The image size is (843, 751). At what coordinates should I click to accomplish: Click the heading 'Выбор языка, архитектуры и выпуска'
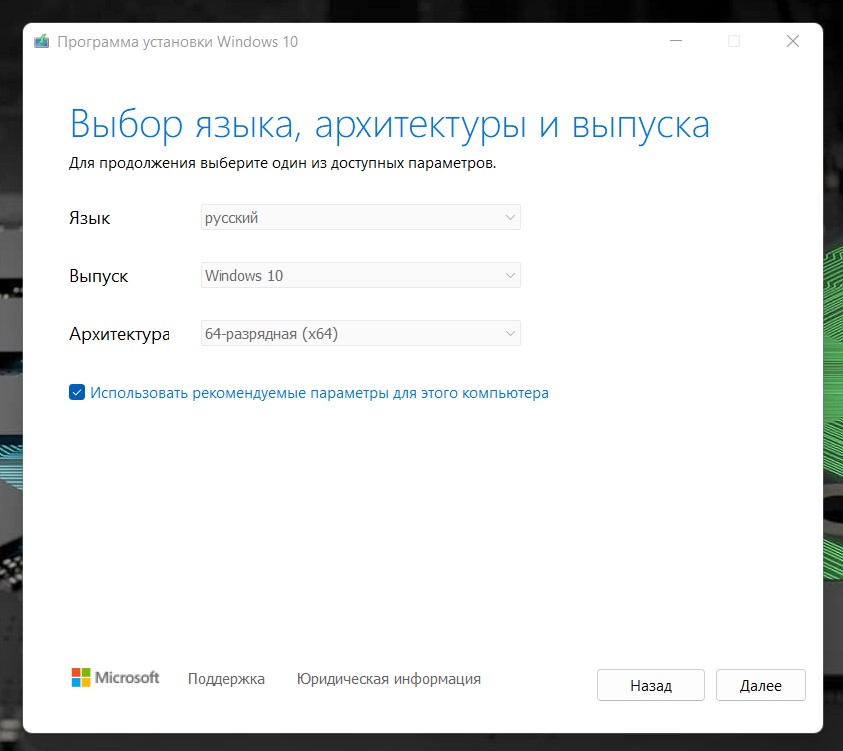point(390,125)
